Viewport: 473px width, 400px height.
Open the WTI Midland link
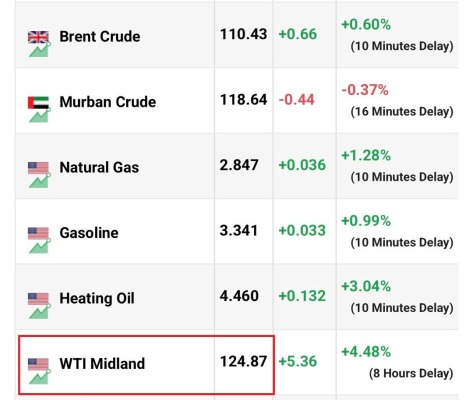[102, 363]
